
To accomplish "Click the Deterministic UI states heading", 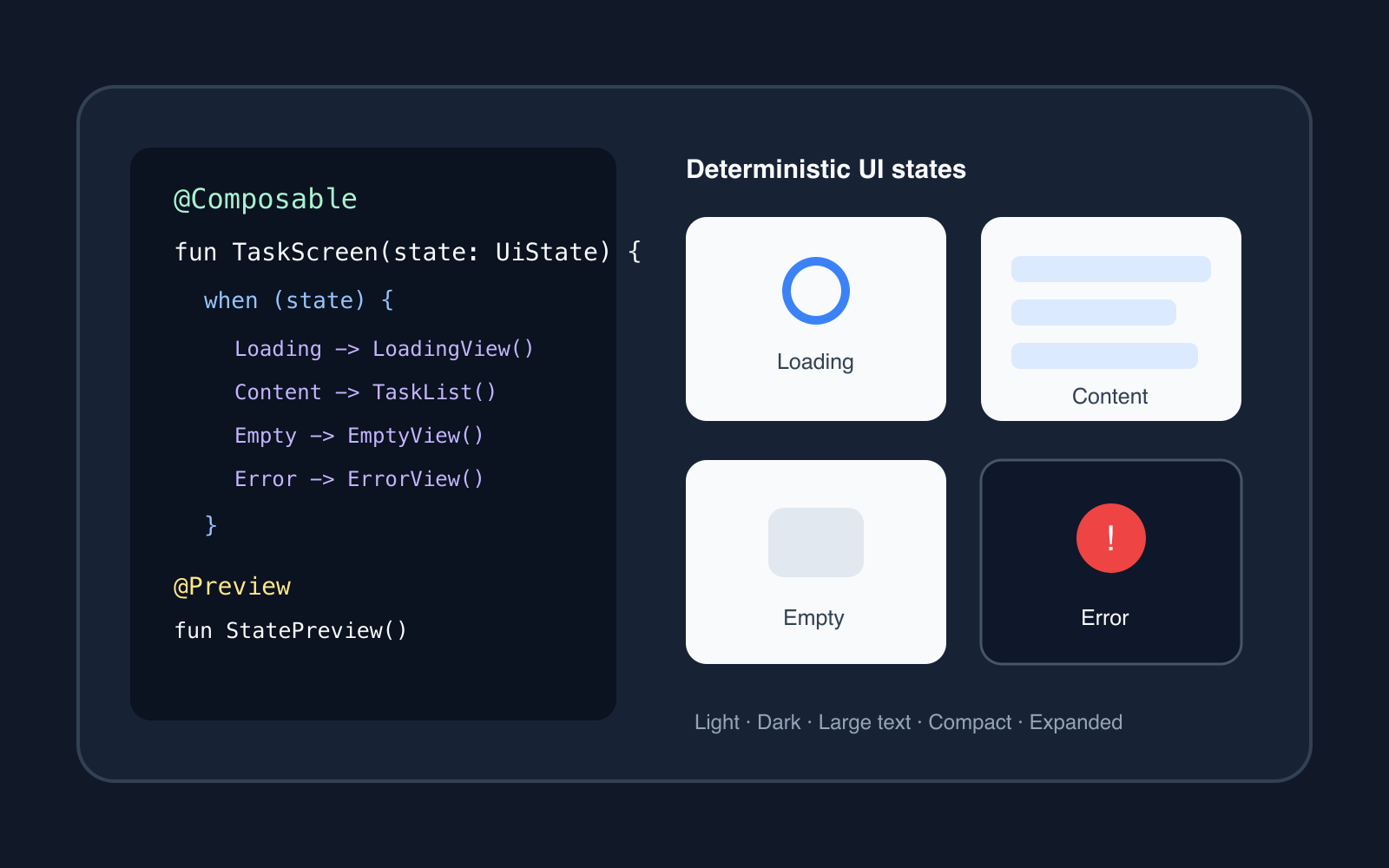I will (826, 169).
